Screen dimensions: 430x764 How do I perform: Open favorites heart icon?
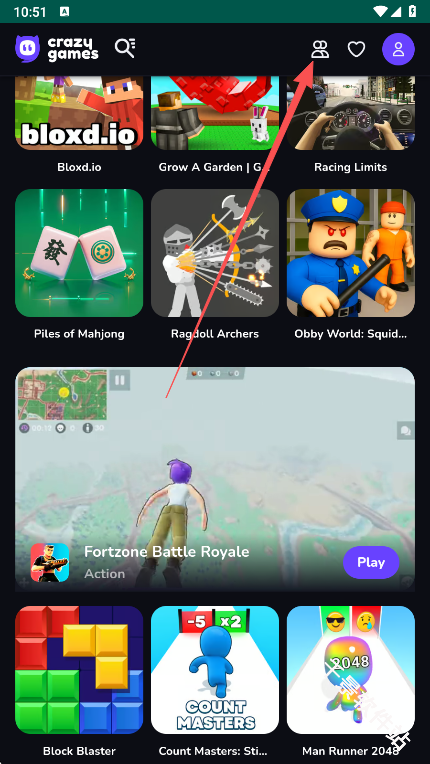(356, 49)
